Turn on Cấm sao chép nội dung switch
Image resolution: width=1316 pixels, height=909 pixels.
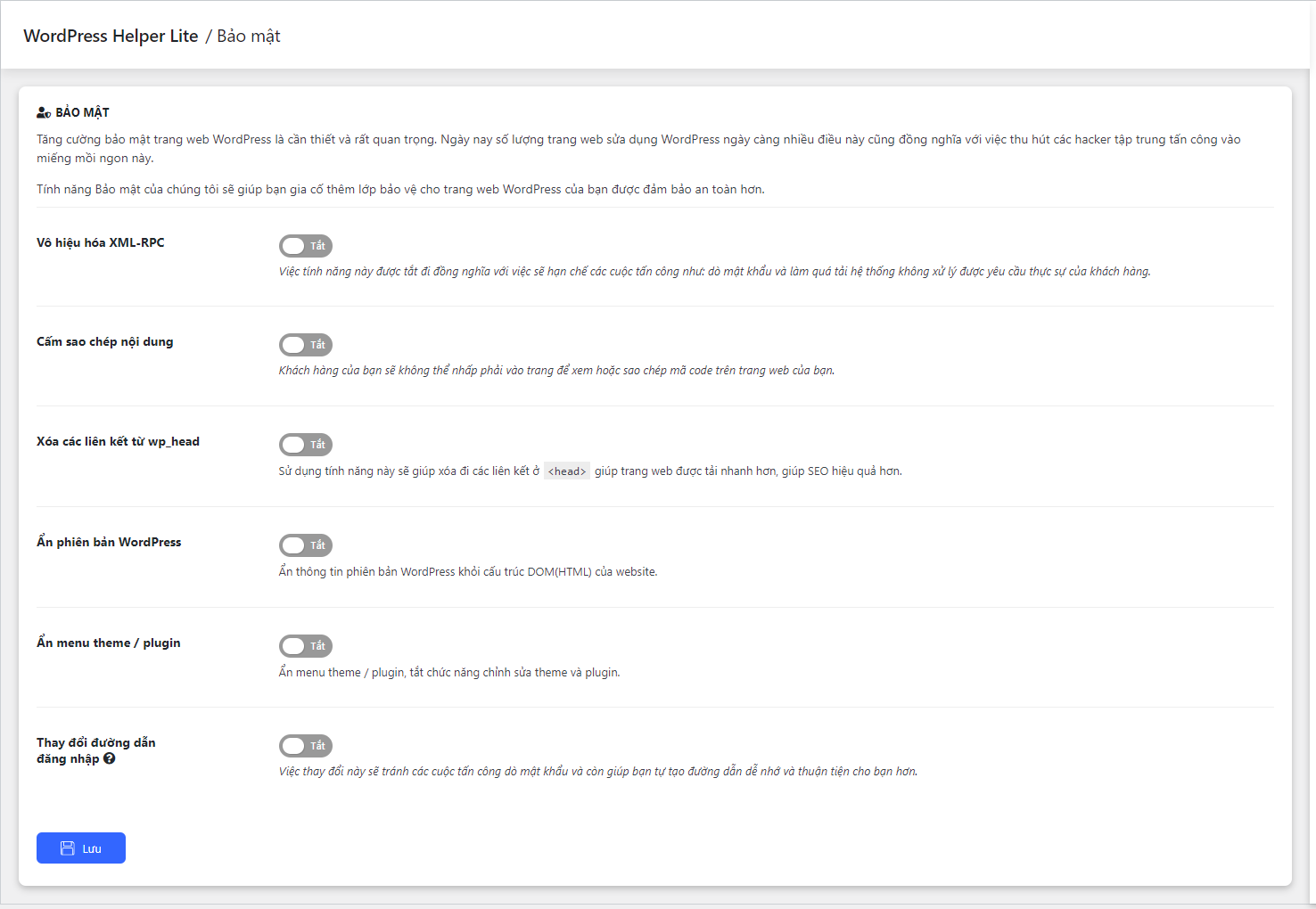point(305,345)
